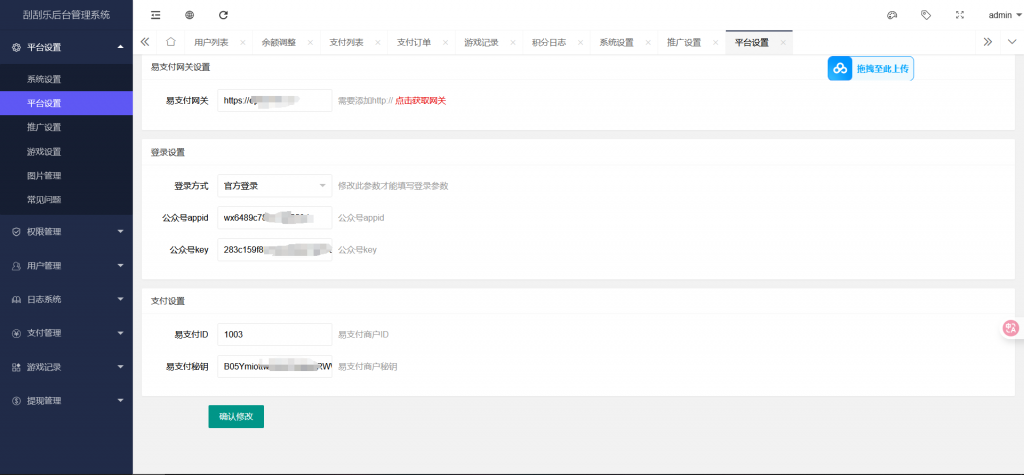Click the 确认修改 button
The image size is (1024, 475).
(236, 416)
